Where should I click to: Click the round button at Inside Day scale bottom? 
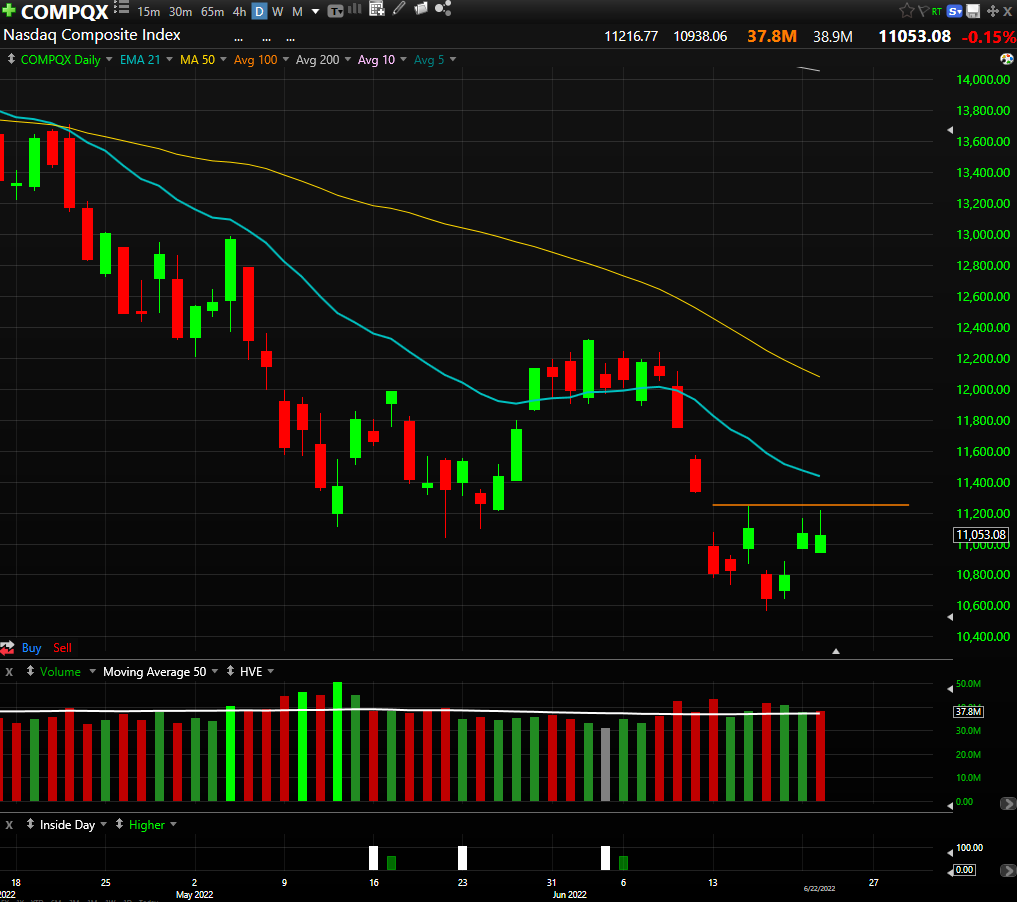click(x=1008, y=870)
